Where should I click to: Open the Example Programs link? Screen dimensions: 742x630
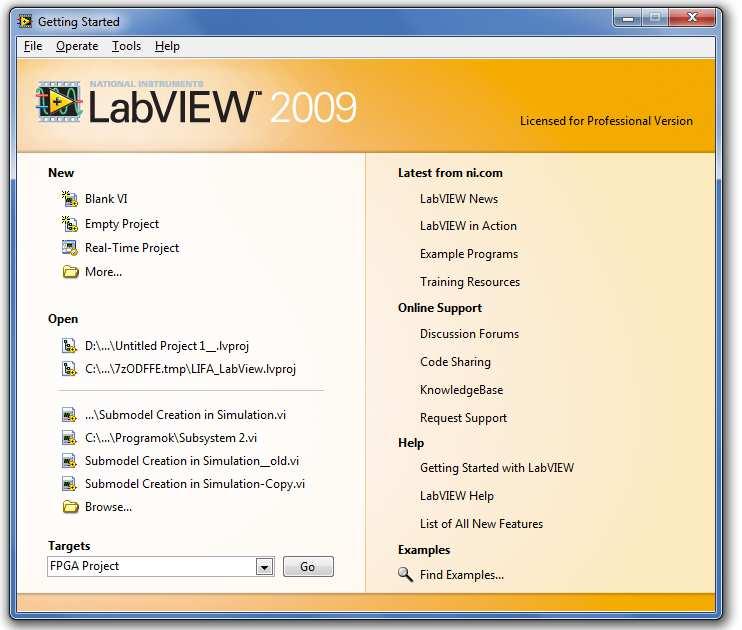[468, 254]
